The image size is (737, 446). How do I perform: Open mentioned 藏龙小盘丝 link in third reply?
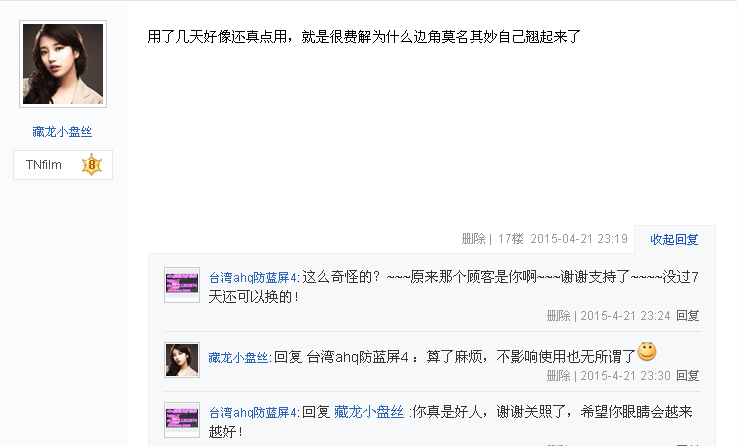tap(369, 412)
